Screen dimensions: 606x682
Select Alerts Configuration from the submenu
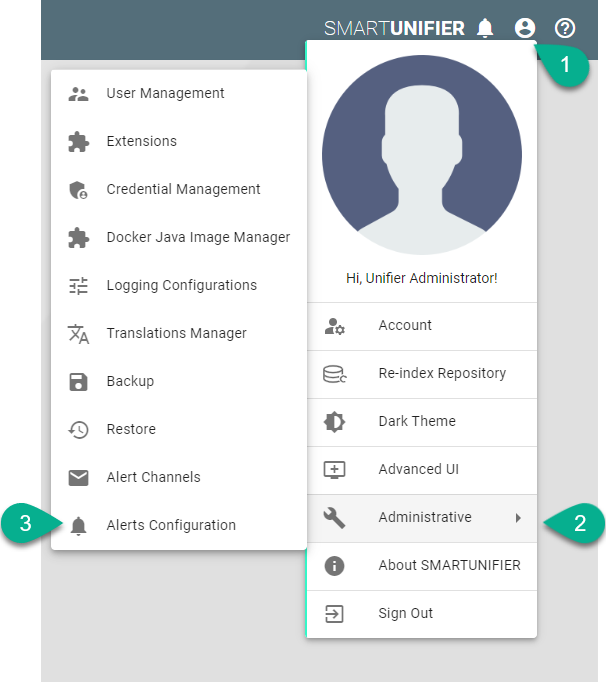tap(171, 525)
